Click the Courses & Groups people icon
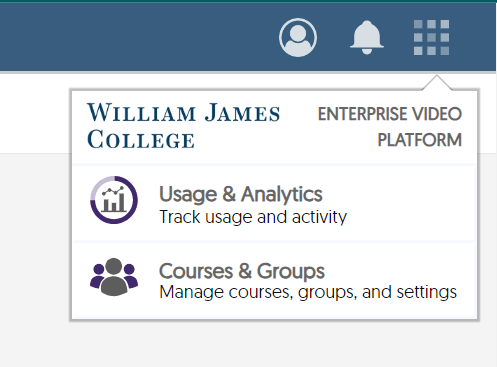 tap(114, 277)
